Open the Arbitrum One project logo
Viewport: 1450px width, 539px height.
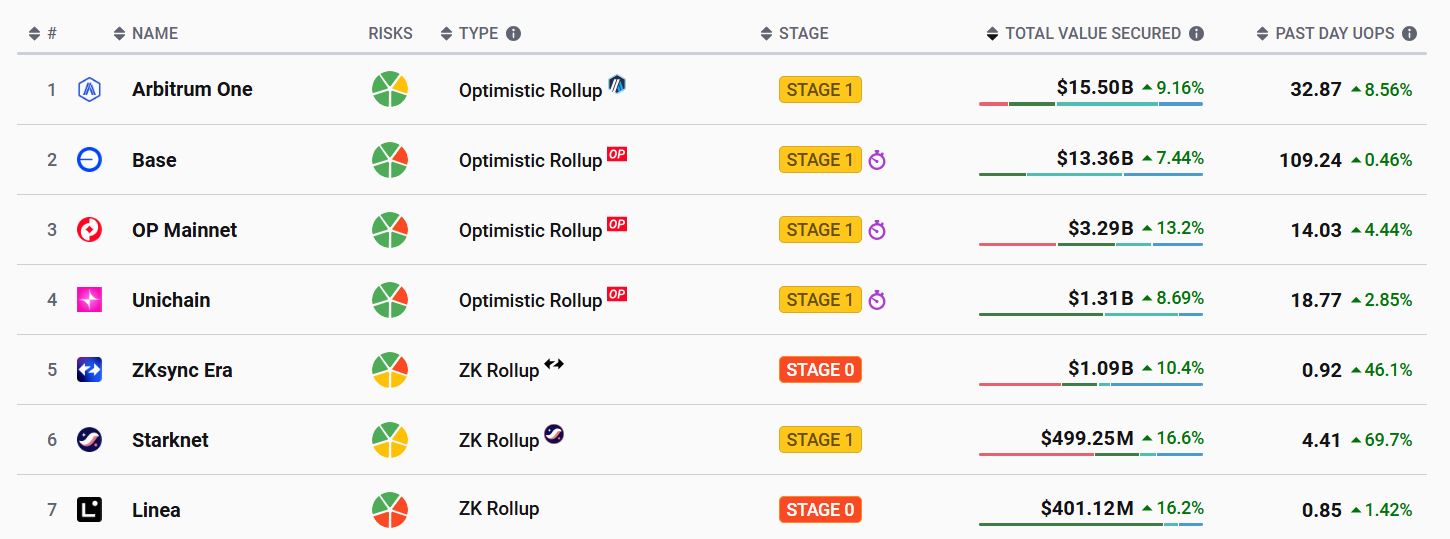click(89, 89)
